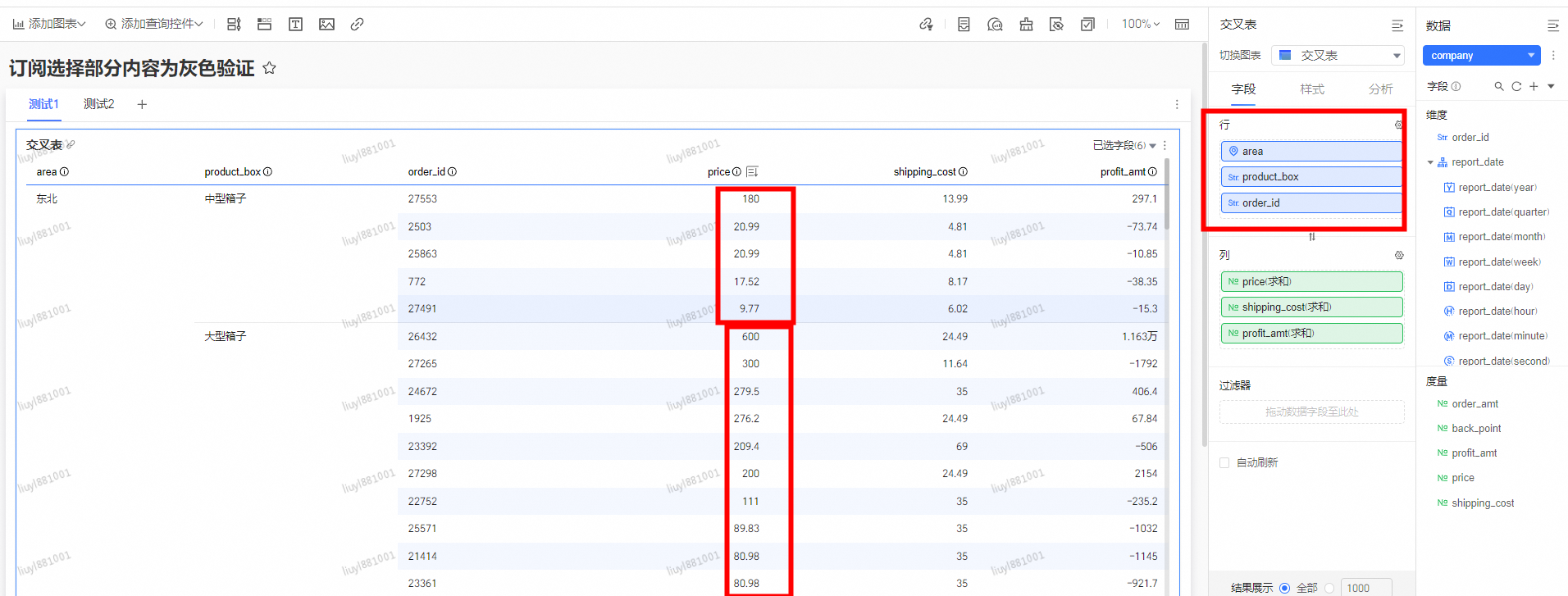Click the 1000 row limit input field
This screenshot has width=1568, height=596.
tap(1365, 588)
